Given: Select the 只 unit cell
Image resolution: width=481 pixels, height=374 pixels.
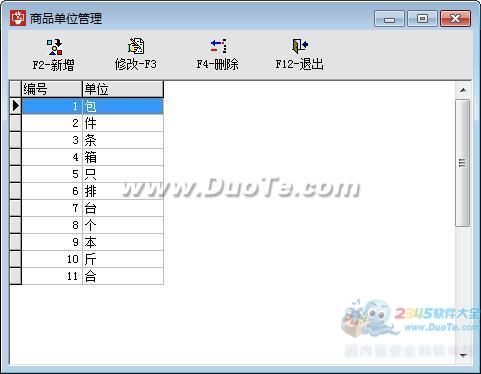Looking at the screenshot, I should [123, 174].
